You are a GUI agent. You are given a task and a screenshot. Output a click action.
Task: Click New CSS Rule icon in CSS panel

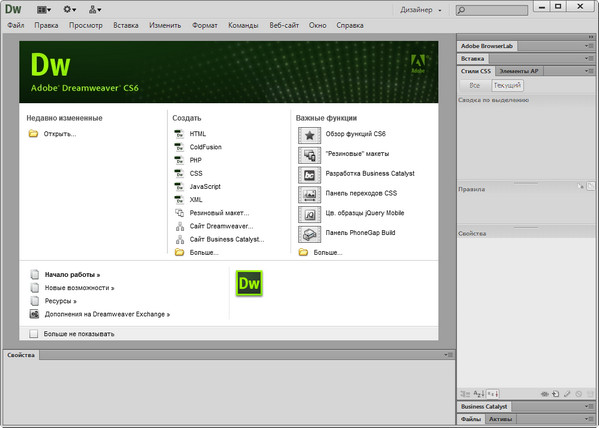tap(556, 394)
